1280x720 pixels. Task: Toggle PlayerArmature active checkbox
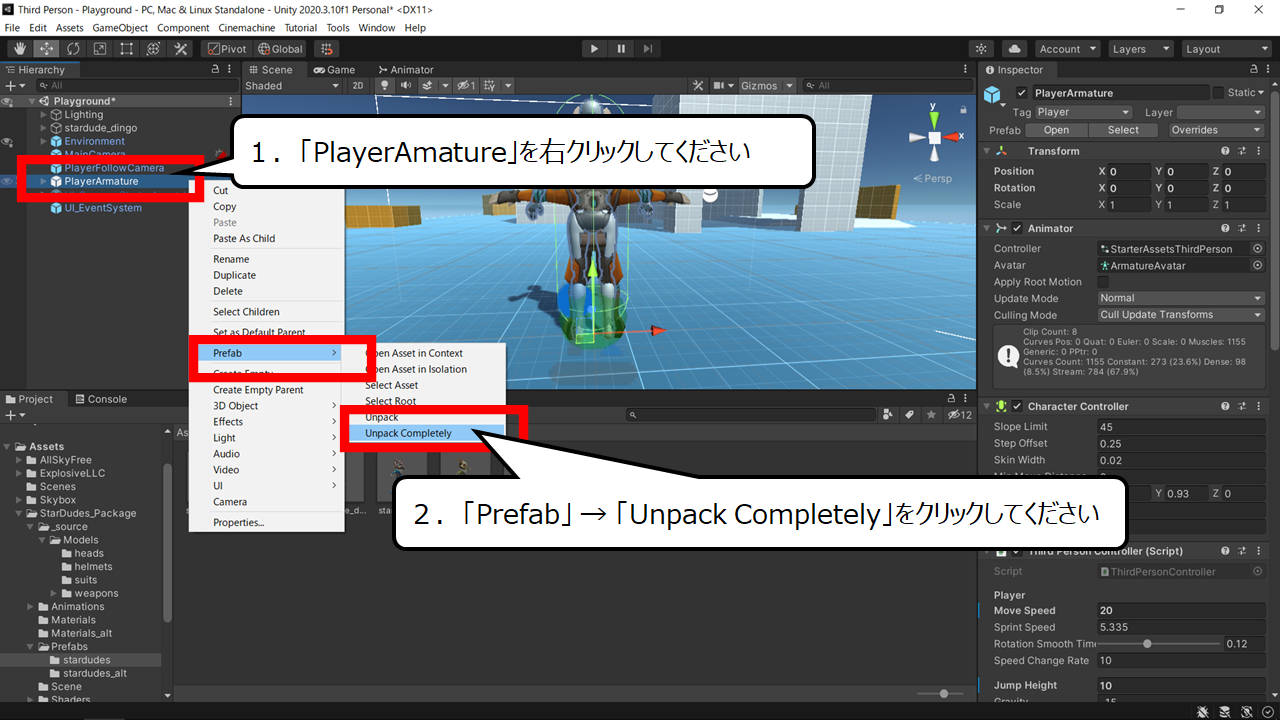[x=1021, y=93]
